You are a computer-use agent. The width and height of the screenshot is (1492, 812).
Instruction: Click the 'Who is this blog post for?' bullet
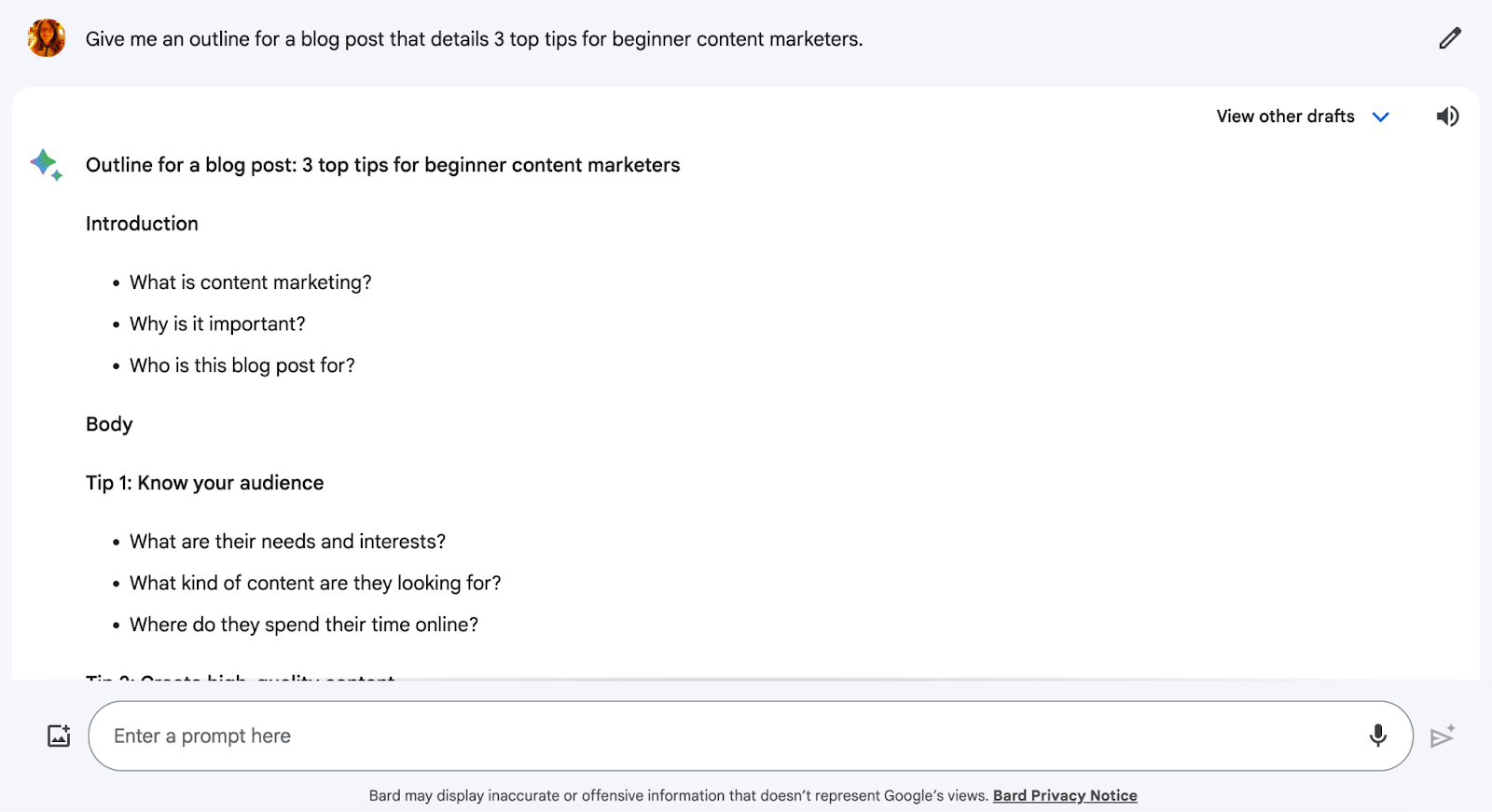click(242, 365)
